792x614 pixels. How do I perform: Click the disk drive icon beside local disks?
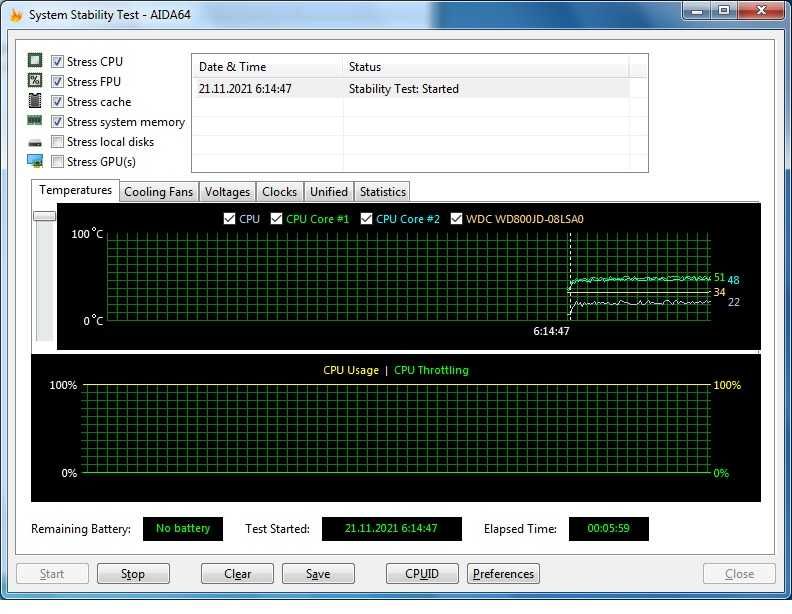[x=35, y=143]
